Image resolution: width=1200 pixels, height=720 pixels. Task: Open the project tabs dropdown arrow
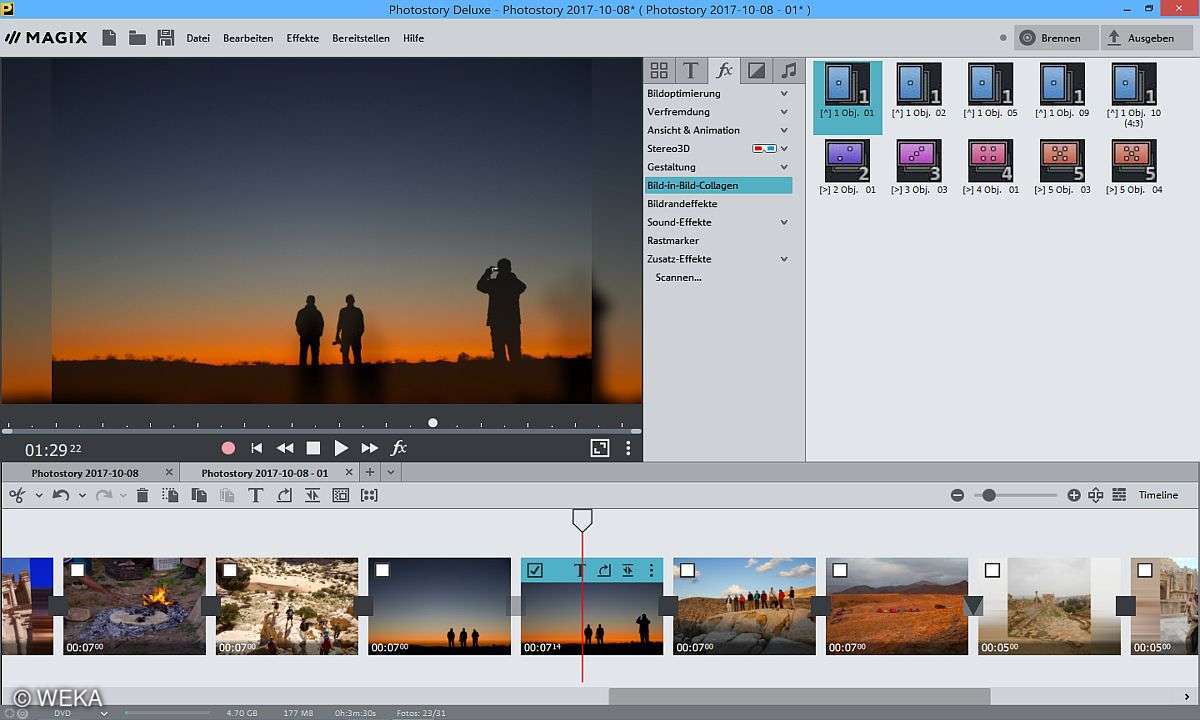pos(391,472)
